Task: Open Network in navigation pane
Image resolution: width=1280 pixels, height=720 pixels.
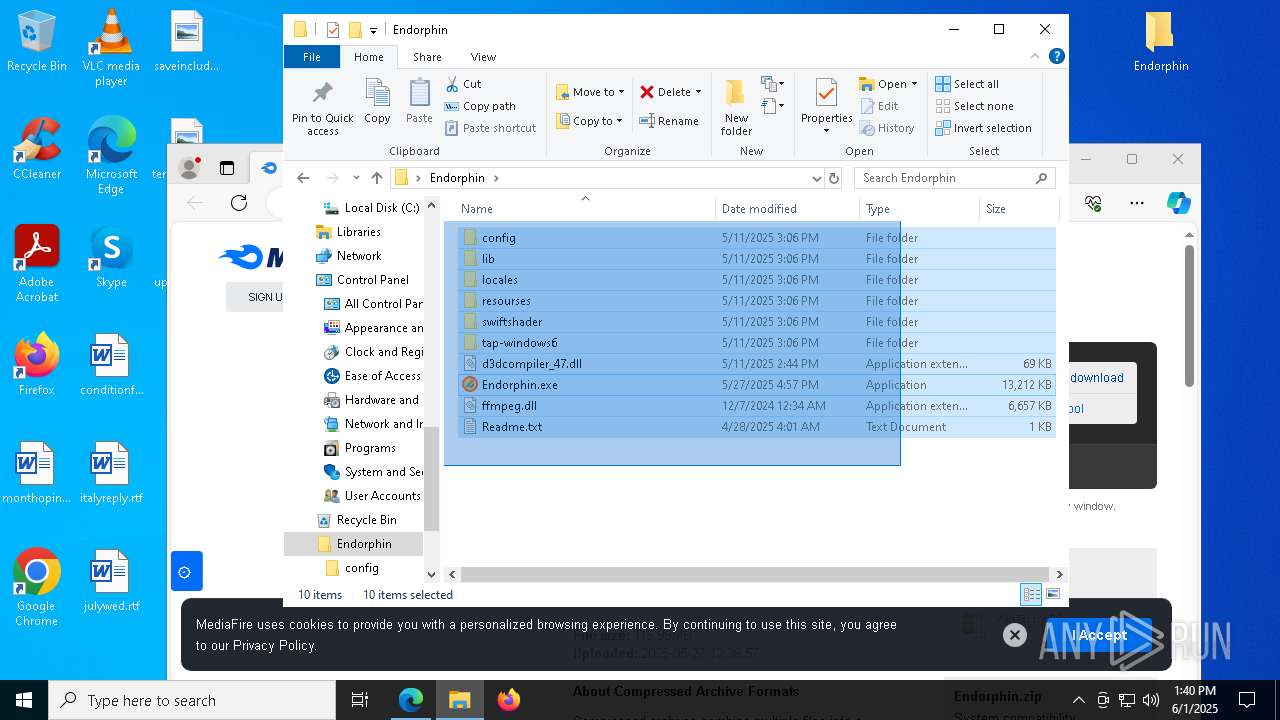Action: point(349,256)
